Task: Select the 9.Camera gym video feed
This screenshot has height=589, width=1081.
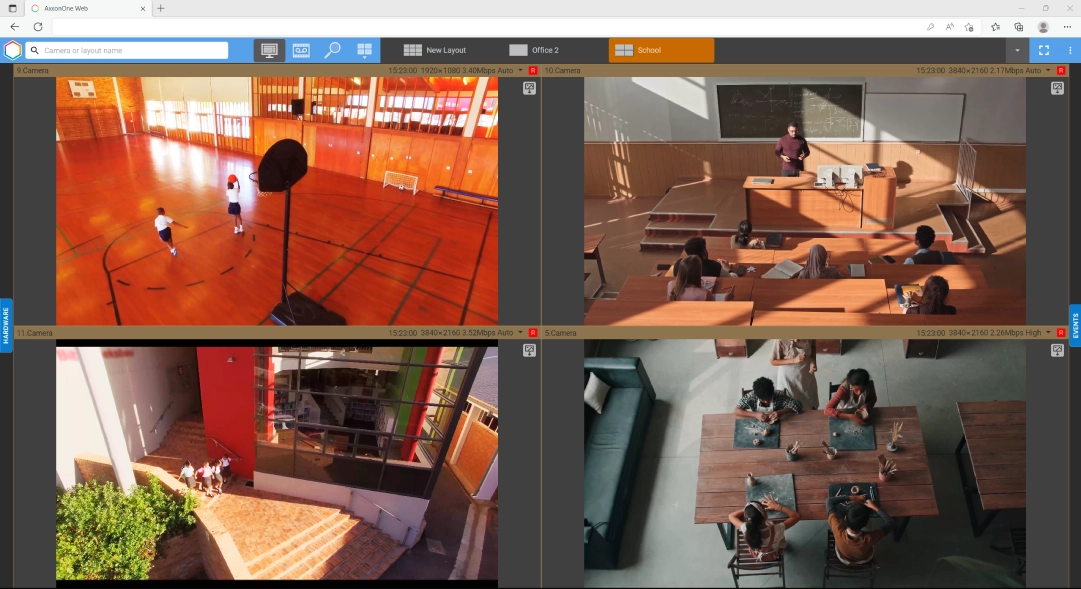Action: 276,201
